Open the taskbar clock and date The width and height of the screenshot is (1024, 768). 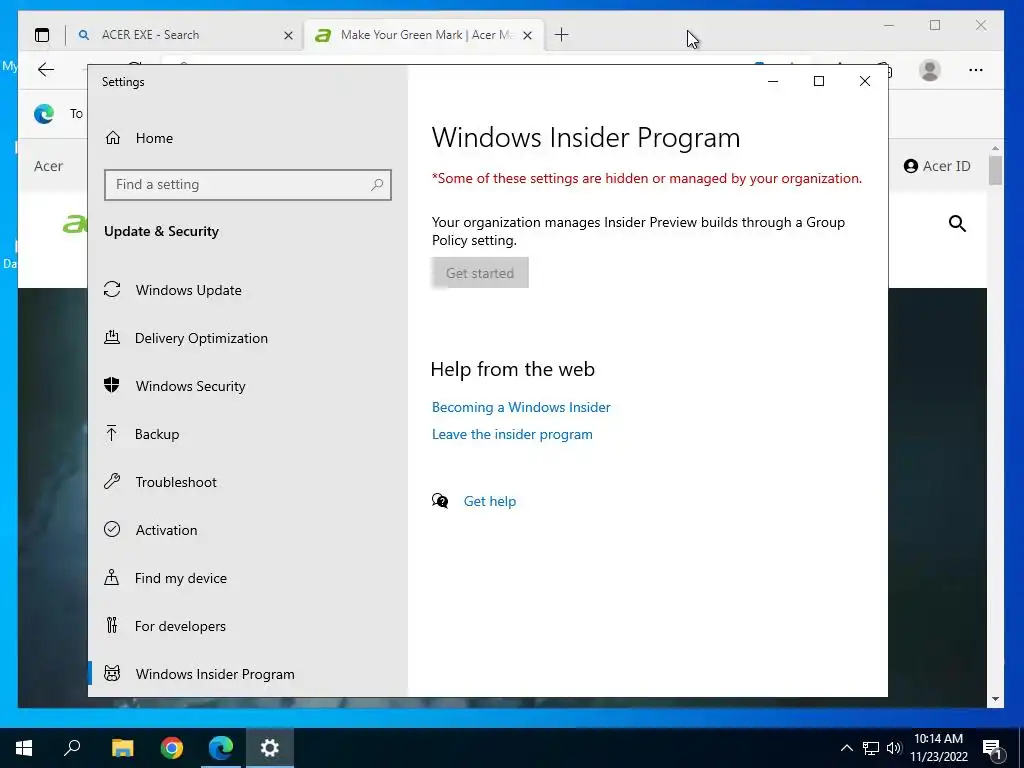[x=939, y=748]
